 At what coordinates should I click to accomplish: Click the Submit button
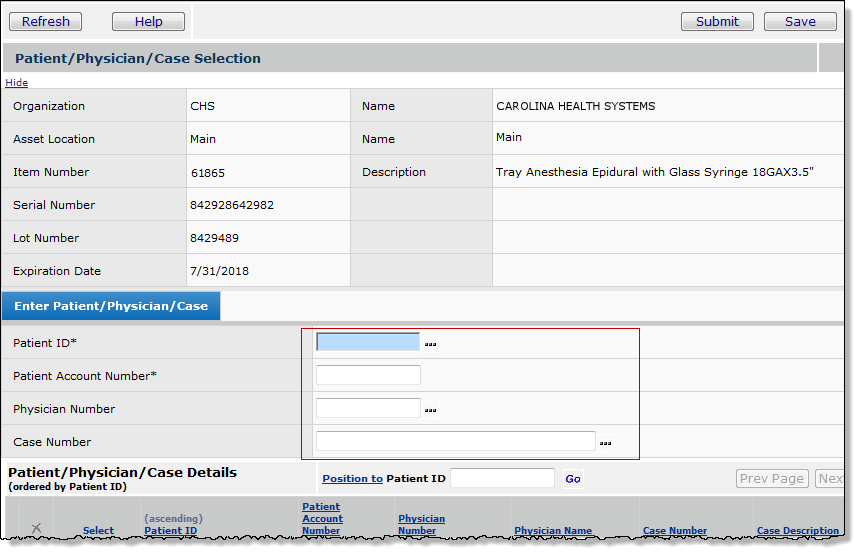tap(717, 22)
